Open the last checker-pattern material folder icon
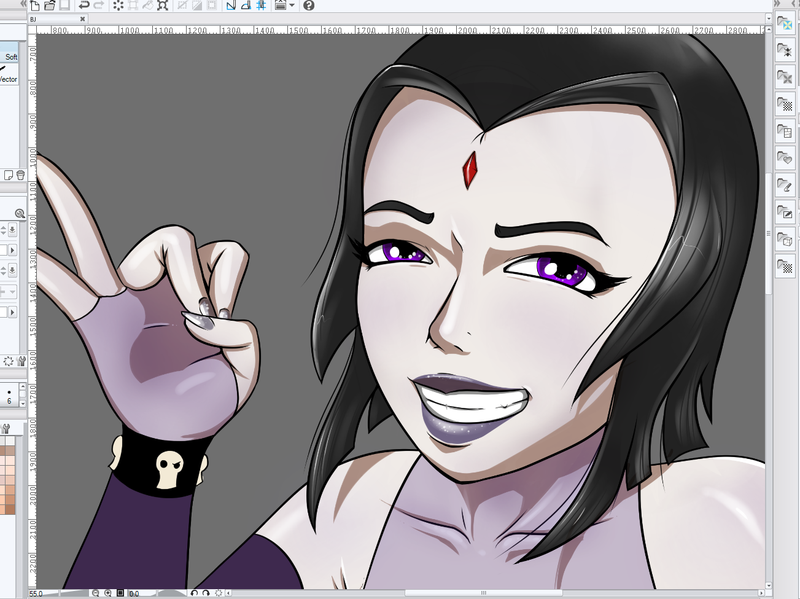The width and height of the screenshot is (800, 599). (x=785, y=266)
